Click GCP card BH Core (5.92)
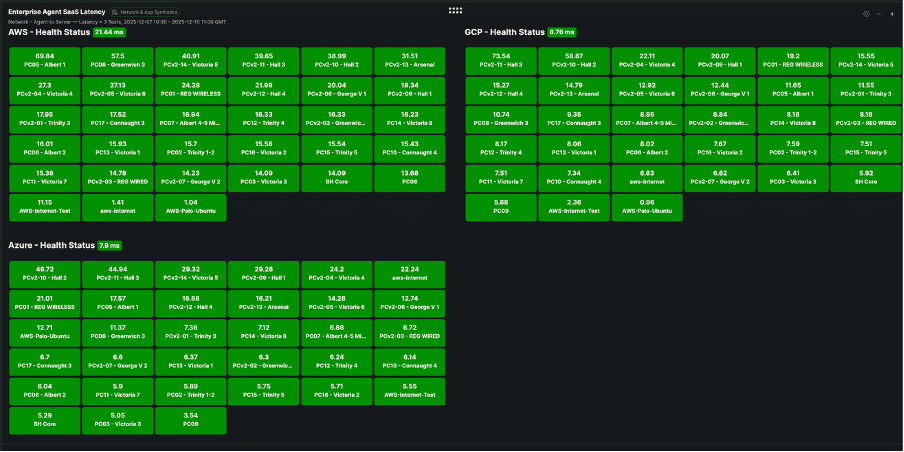The height and width of the screenshot is (452, 904). click(866, 178)
